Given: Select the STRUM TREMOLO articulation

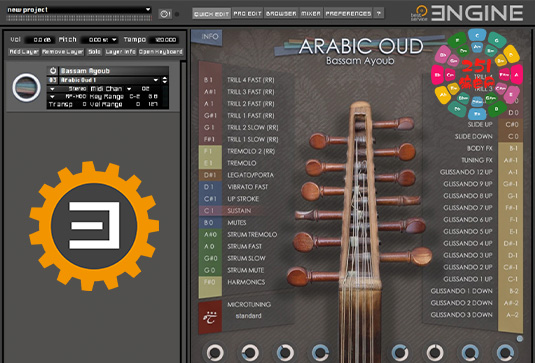Looking at the screenshot, I should (252, 235).
